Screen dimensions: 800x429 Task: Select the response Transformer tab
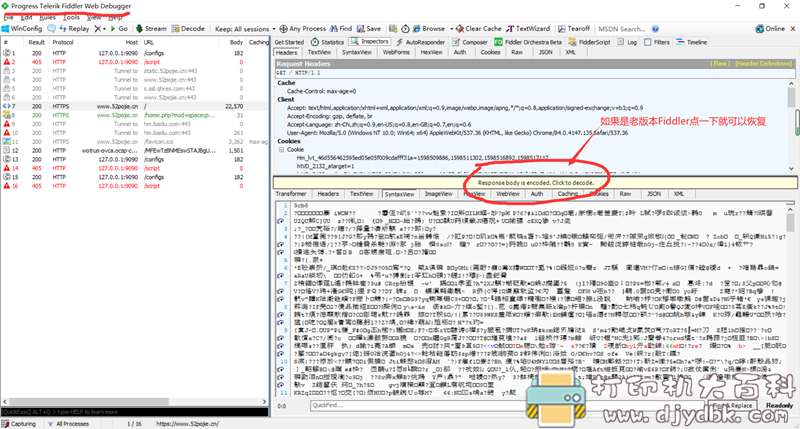pyautogui.click(x=291, y=194)
